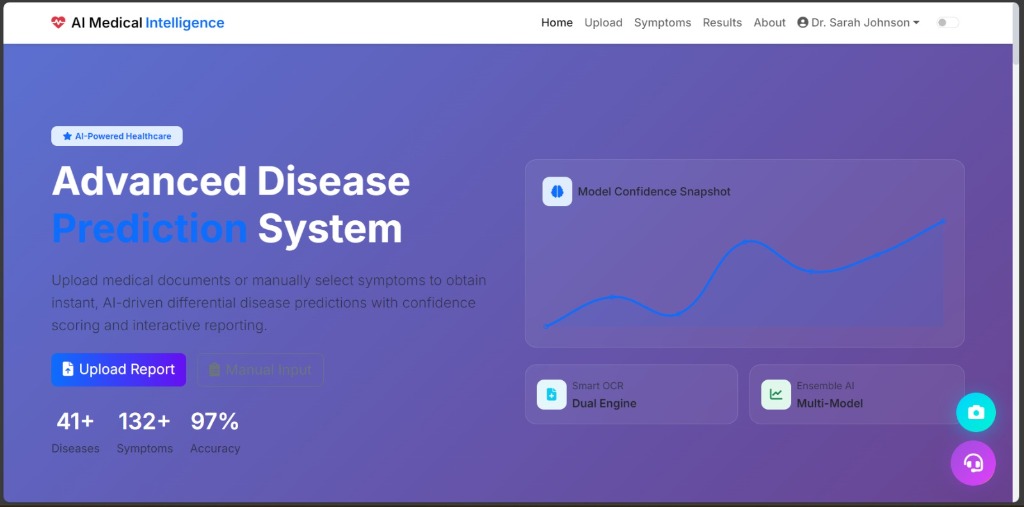Screen dimensions: 1024x507
Task: Click the file upload icon in Upload Report
Action: click(68, 369)
